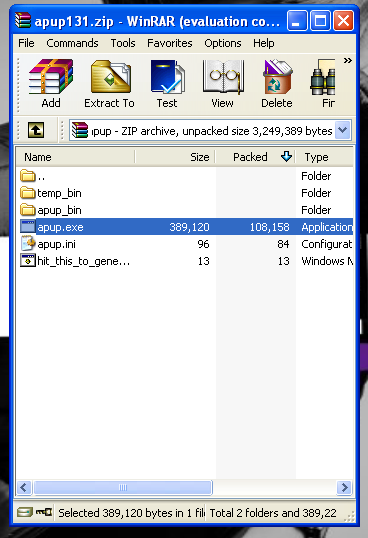Image resolution: width=368 pixels, height=538 pixels.
Task: Click the apup_bin folder icon
Action: pyautogui.click(x=28, y=210)
